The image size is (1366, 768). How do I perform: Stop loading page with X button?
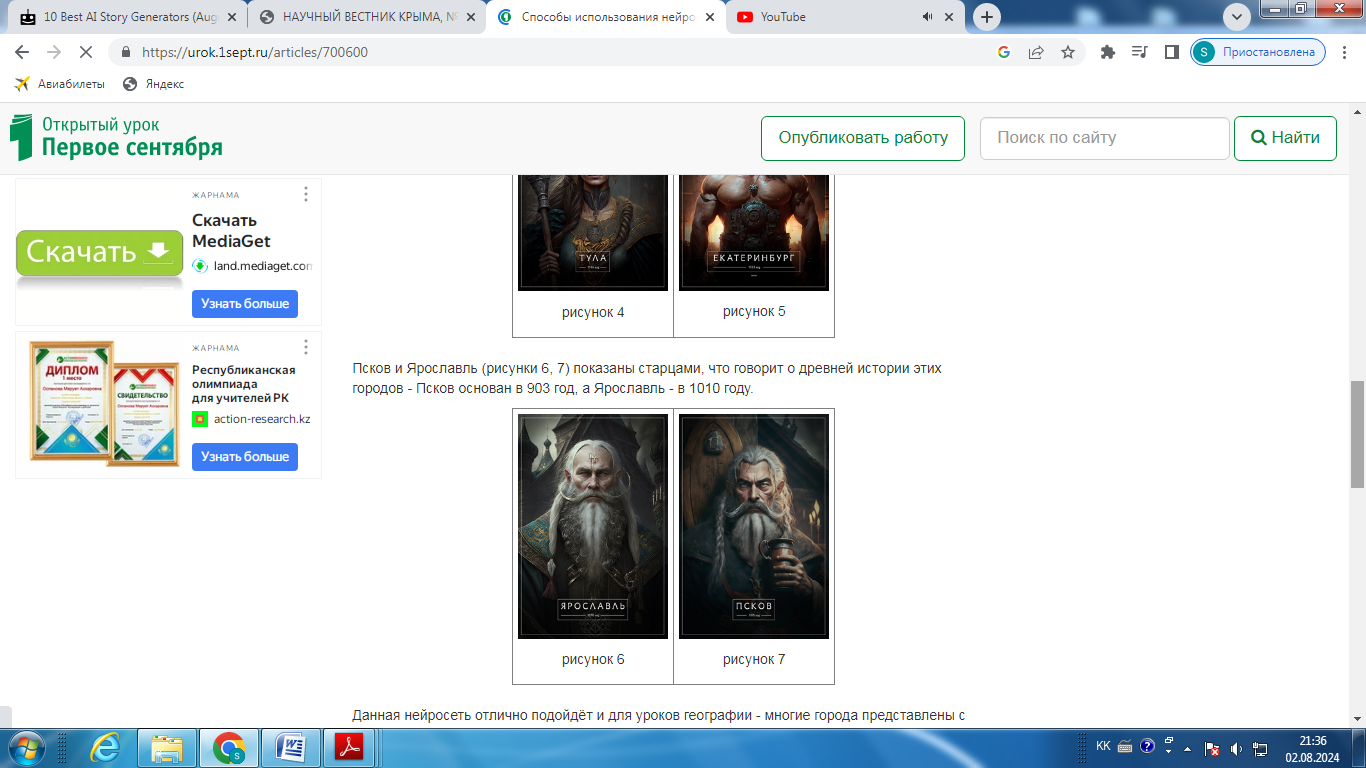pos(84,52)
